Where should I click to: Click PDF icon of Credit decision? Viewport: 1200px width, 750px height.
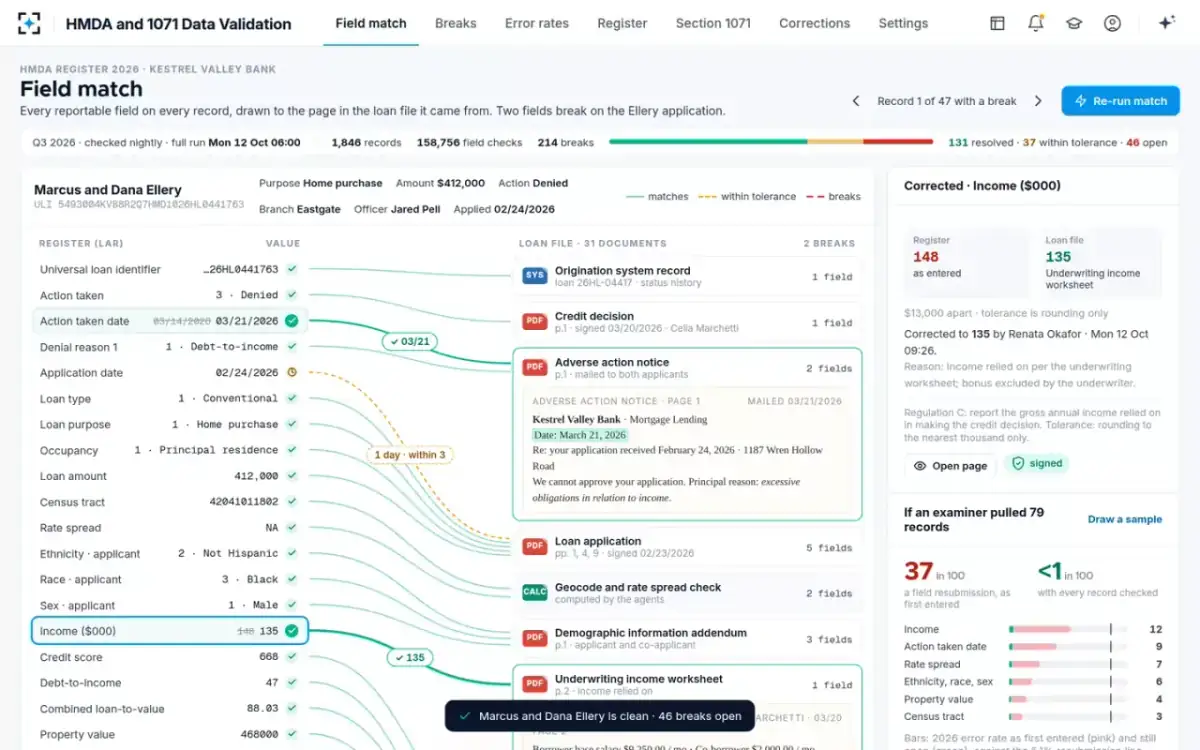[x=535, y=322]
